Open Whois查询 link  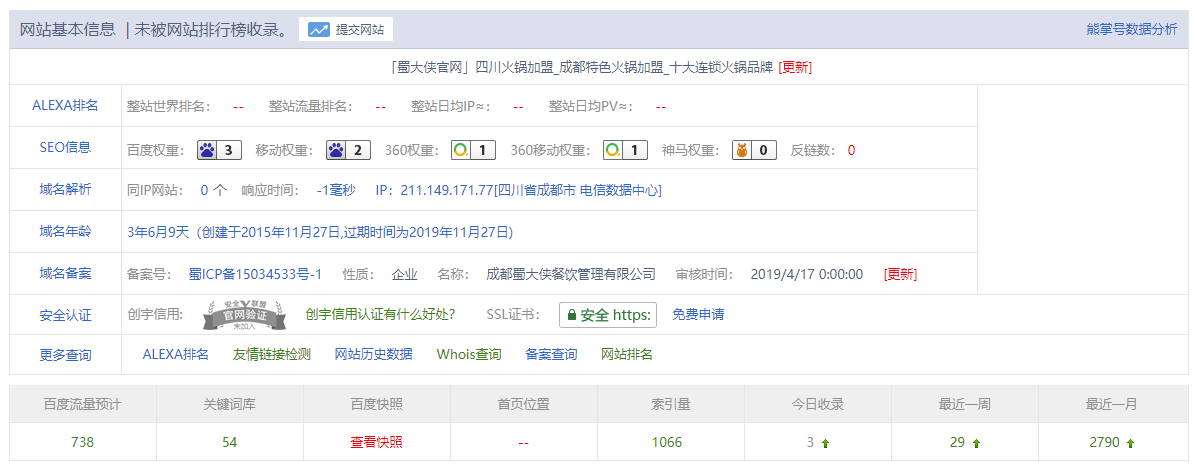tap(469, 354)
